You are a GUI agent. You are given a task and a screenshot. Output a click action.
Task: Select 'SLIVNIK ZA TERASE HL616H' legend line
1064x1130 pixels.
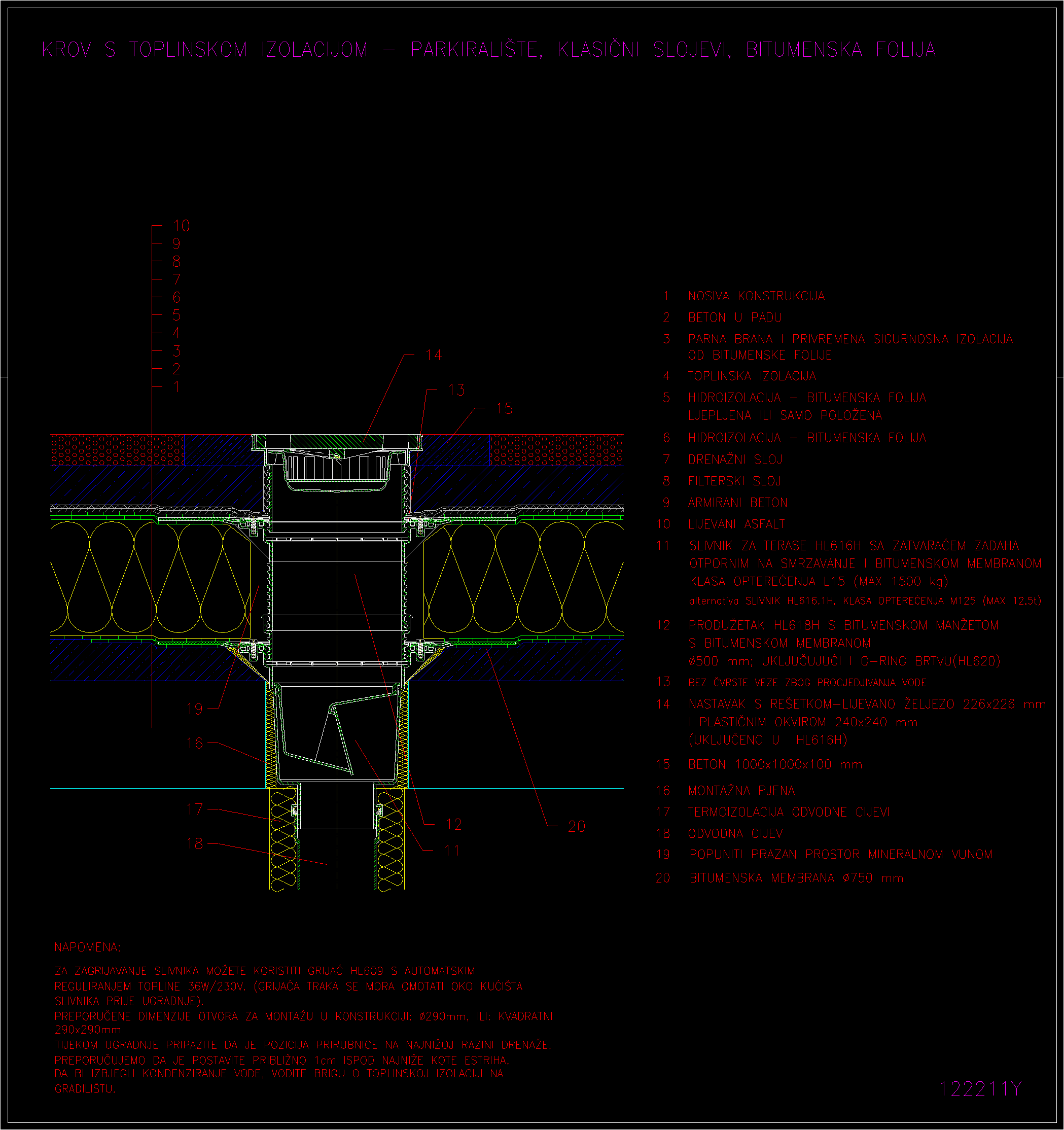coord(854,546)
